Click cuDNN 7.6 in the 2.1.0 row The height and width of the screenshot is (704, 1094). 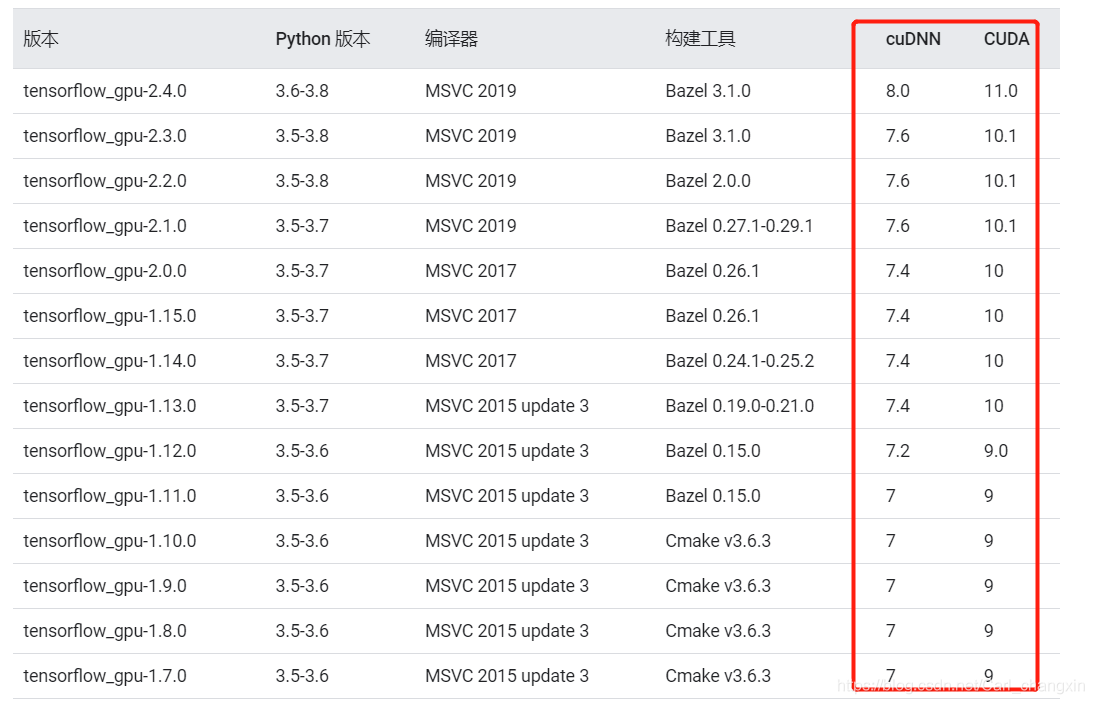click(897, 226)
